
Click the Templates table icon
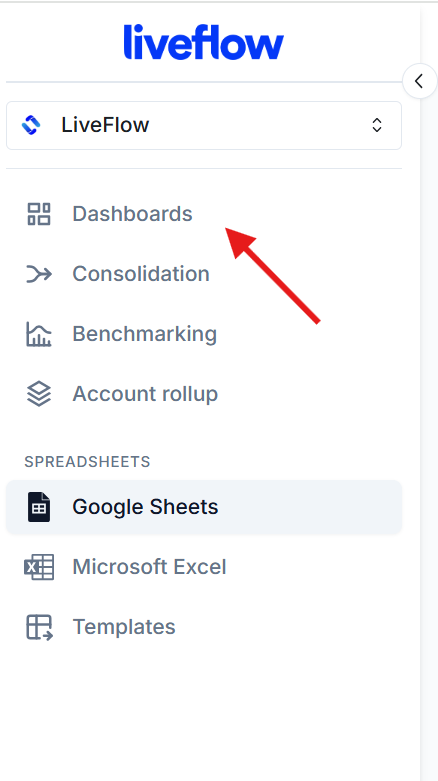(39, 627)
